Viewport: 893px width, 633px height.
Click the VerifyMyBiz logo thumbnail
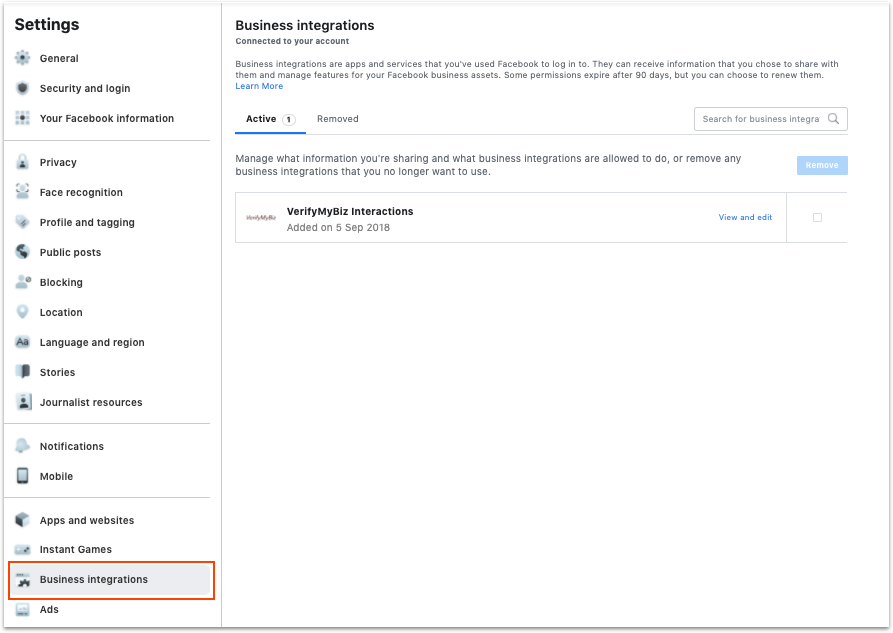pos(261,217)
